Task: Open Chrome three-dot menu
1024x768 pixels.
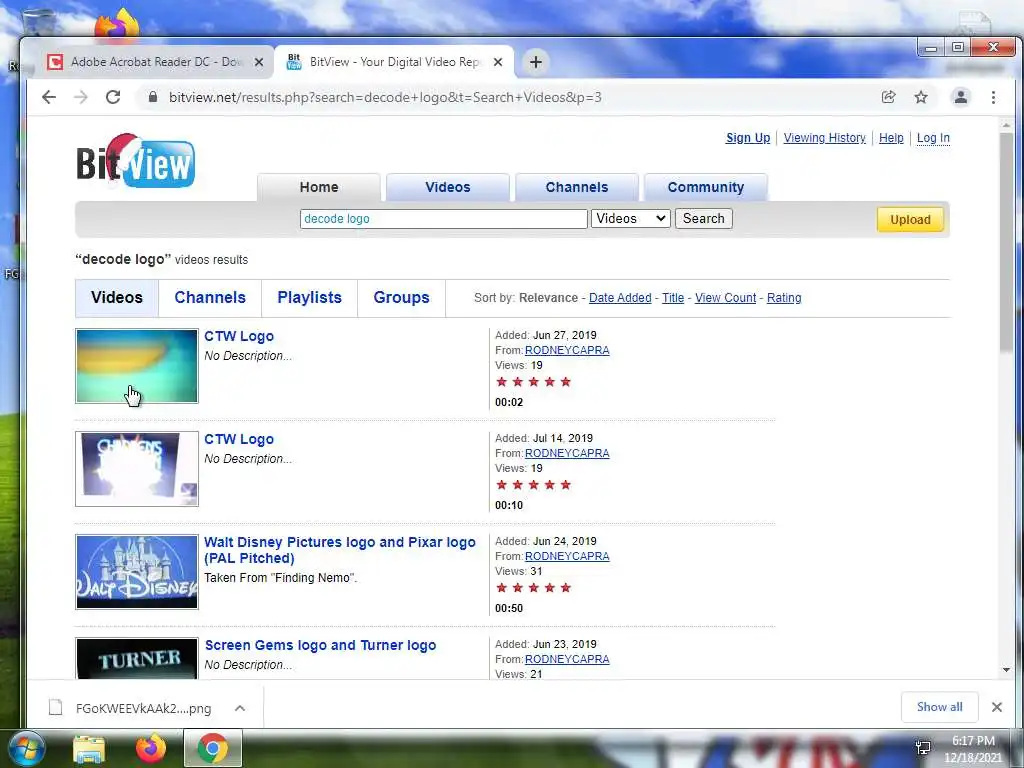Action: coord(993,97)
